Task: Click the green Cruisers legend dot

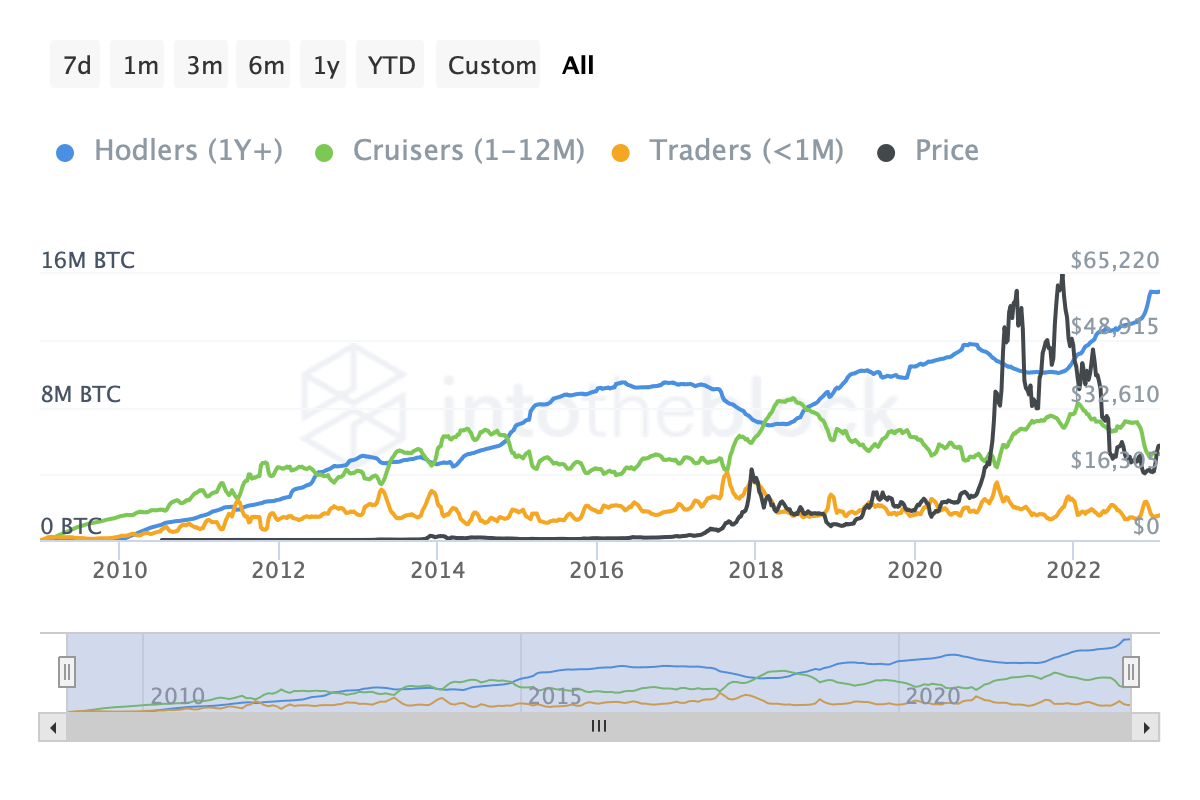Action: point(323,150)
